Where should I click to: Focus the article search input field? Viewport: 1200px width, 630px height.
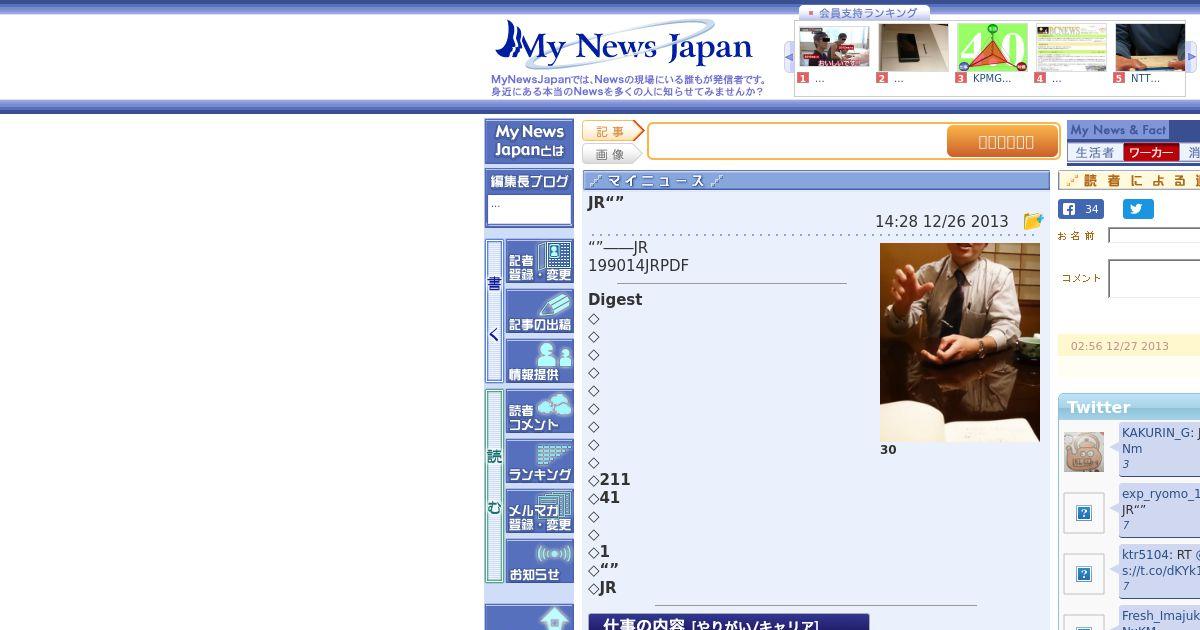[798, 141]
